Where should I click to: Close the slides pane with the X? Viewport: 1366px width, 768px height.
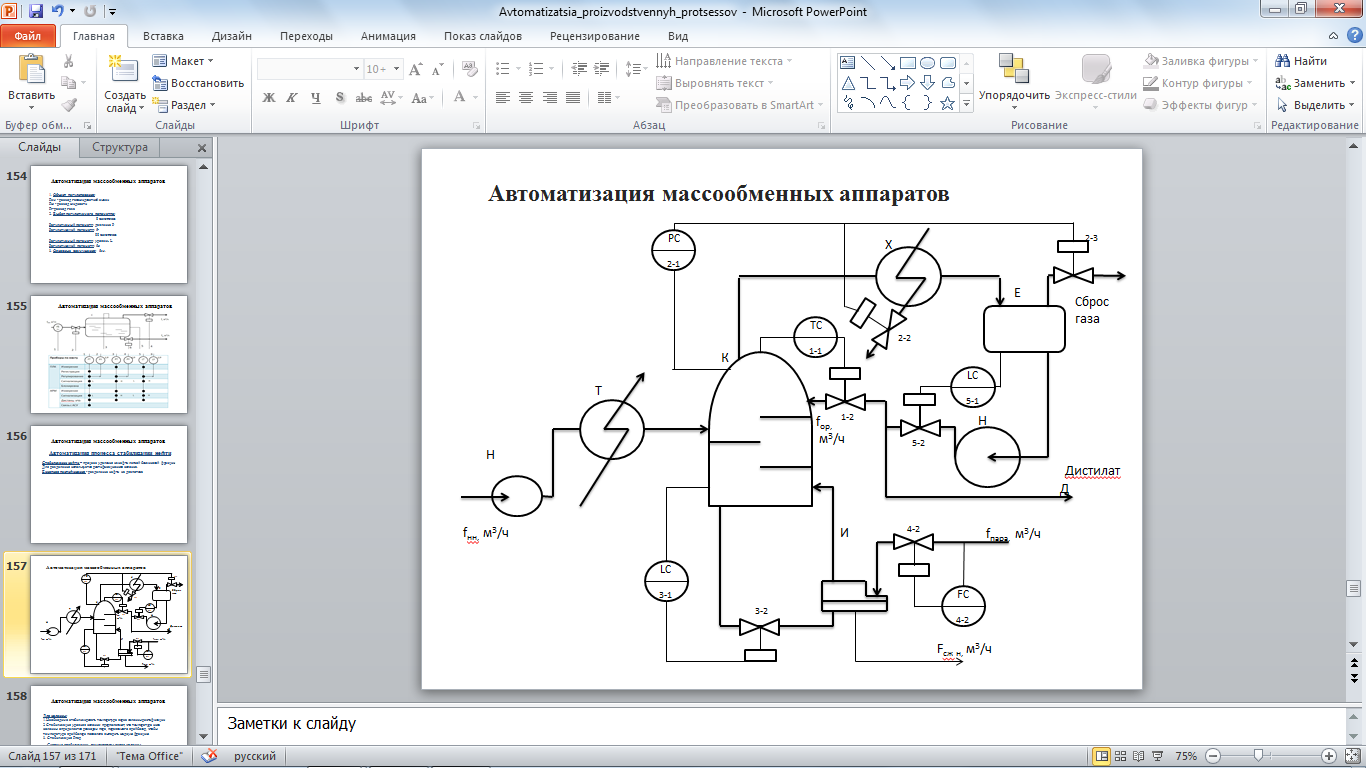[x=201, y=148]
